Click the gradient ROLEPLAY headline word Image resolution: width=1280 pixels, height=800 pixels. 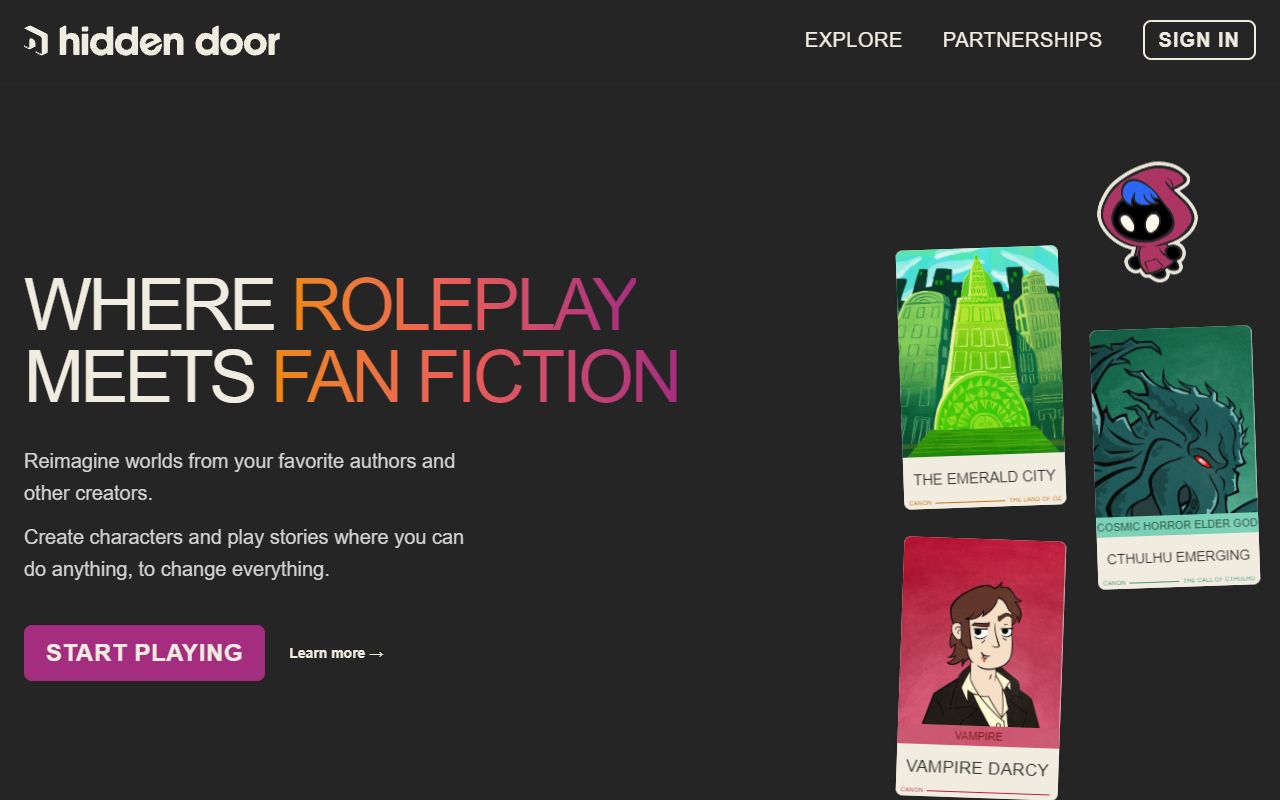(x=464, y=304)
